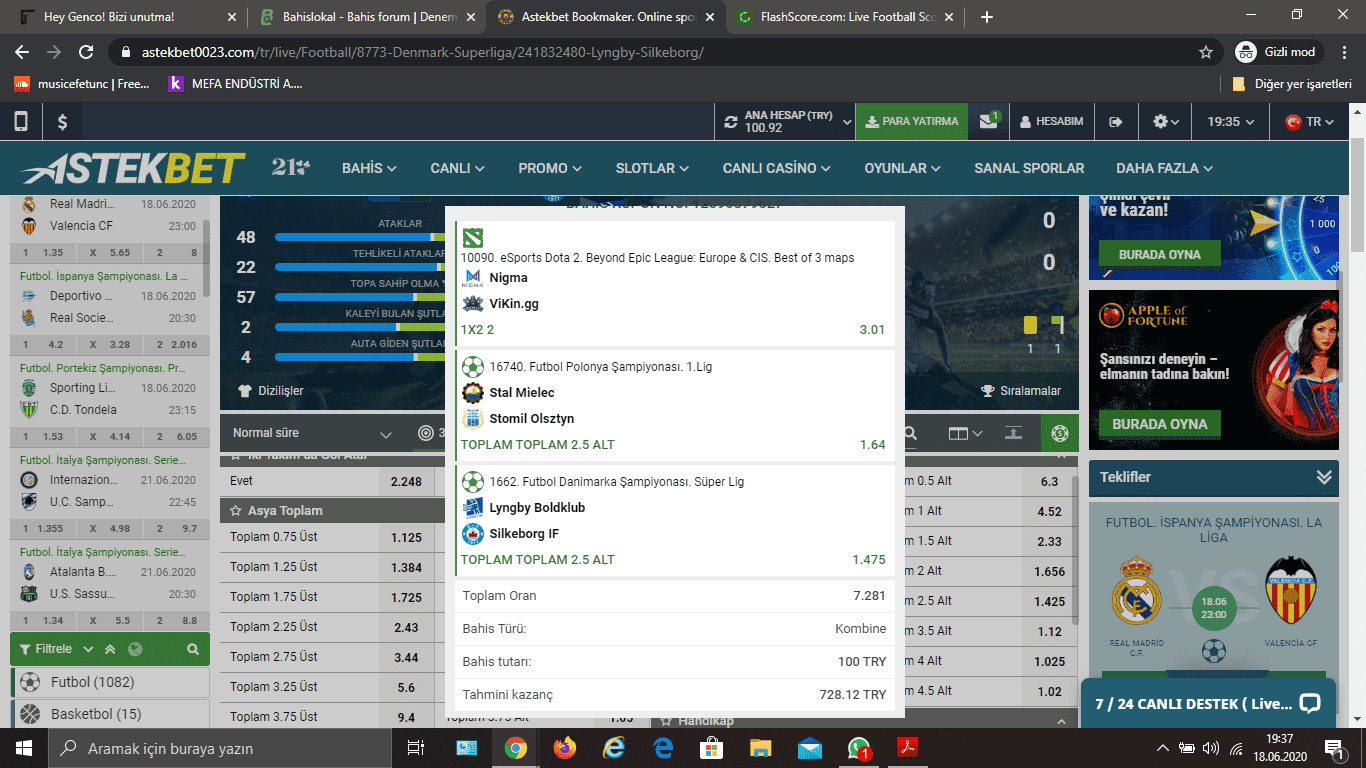Screen dimensions: 1366x768
Task: Click the target icon next to Normal süre
Action: (x=426, y=433)
